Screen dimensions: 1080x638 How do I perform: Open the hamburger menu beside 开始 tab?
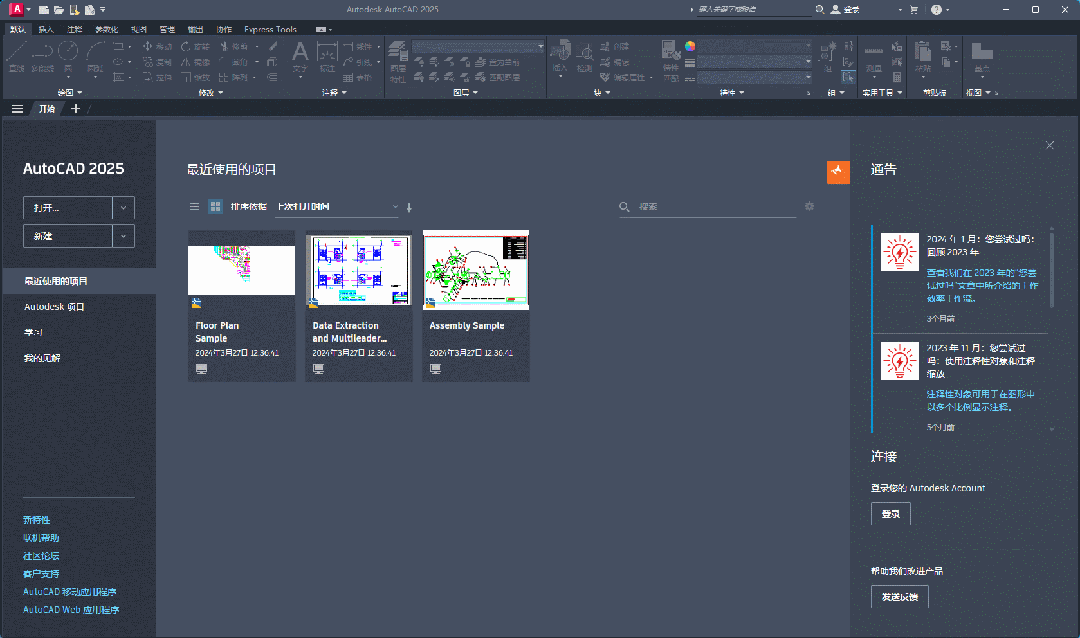point(17,109)
